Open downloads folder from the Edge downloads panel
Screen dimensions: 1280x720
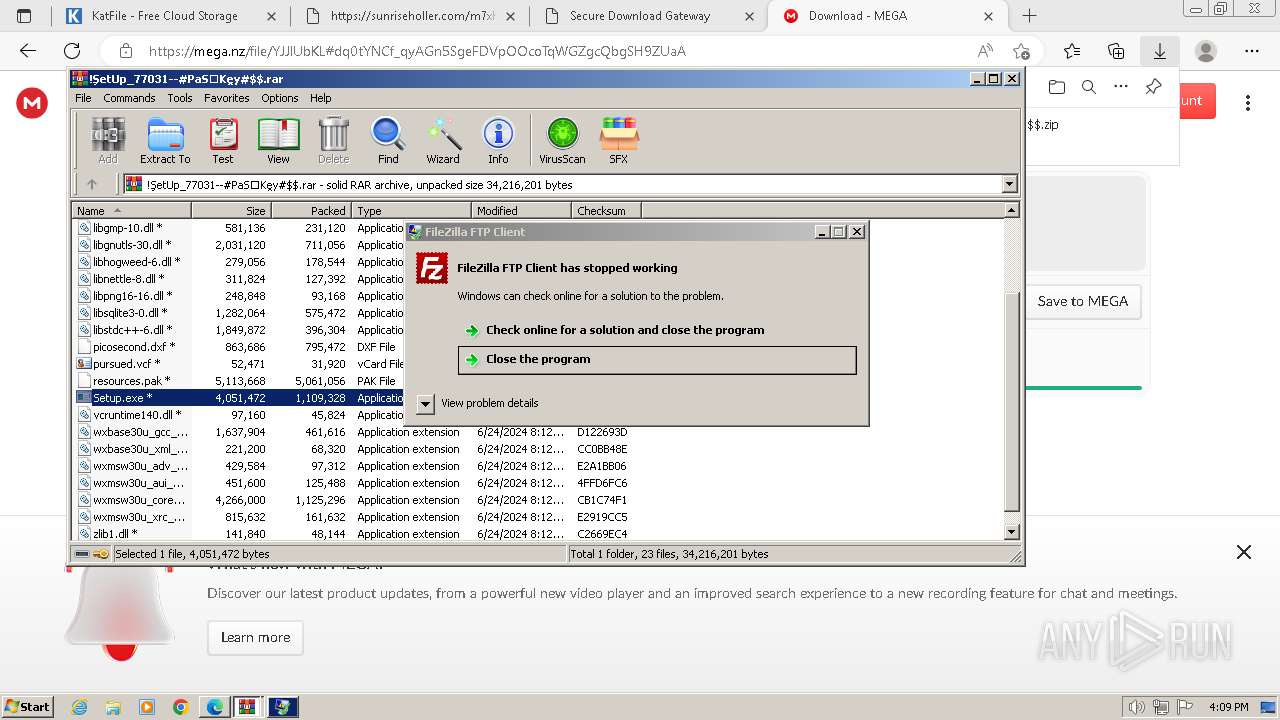(x=1056, y=87)
